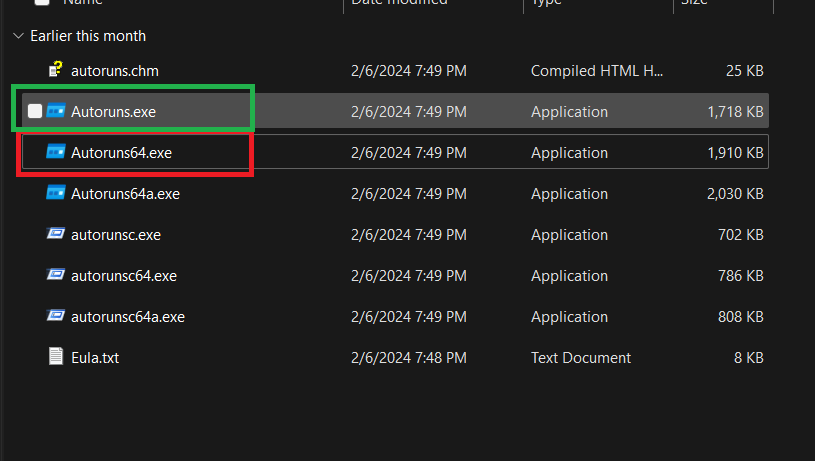This screenshot has height=461, width=815.
Task: Click the autorunsc.exe console icon
Action: click(56, 234)
